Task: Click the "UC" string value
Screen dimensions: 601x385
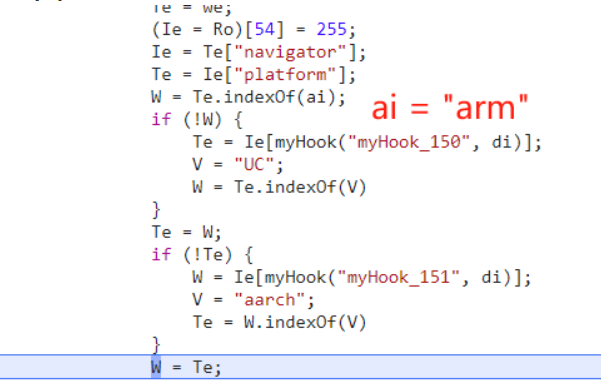Action: coord(255,165)
